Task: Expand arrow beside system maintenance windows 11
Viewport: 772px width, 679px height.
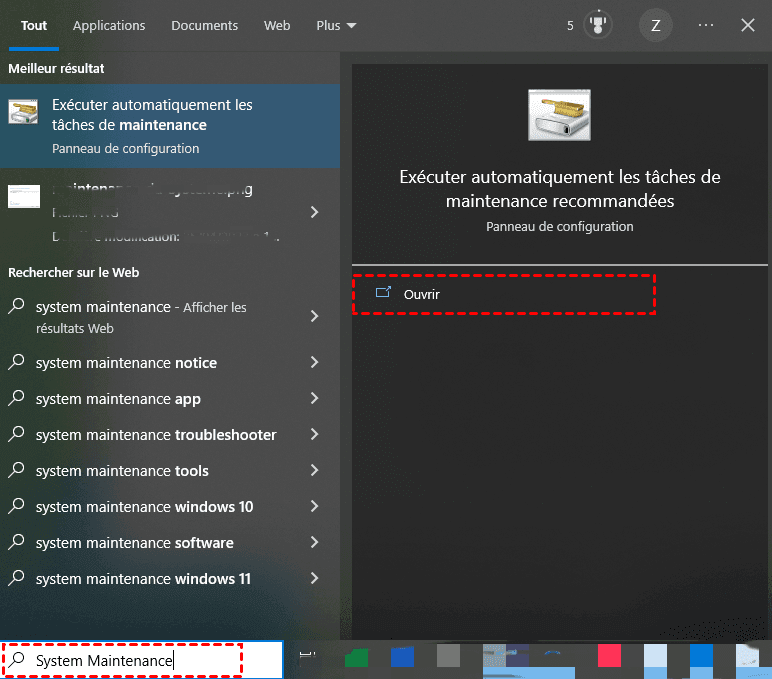Action: click(x=314, y=578)
